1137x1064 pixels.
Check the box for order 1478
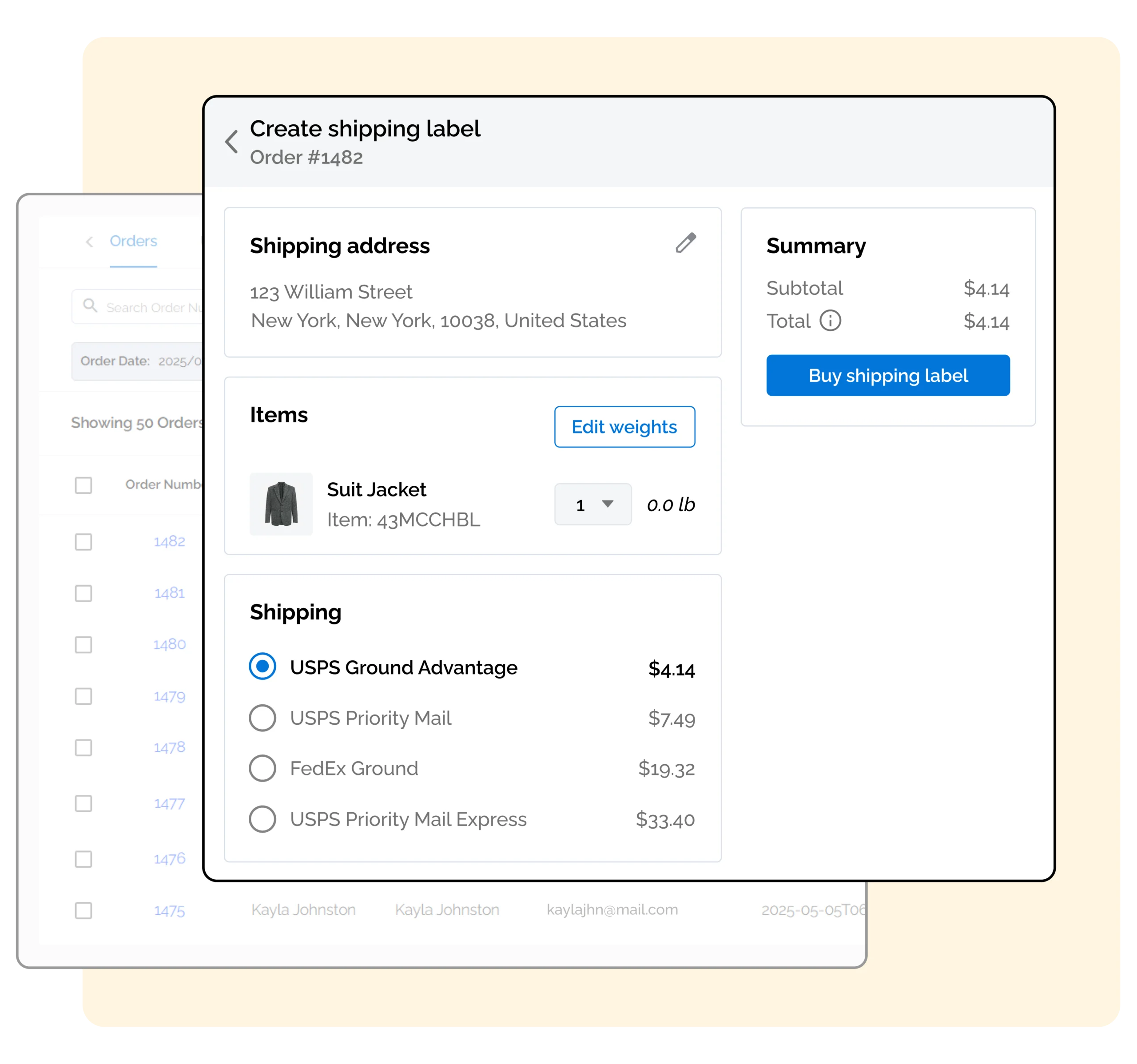[x=83, y=747]
